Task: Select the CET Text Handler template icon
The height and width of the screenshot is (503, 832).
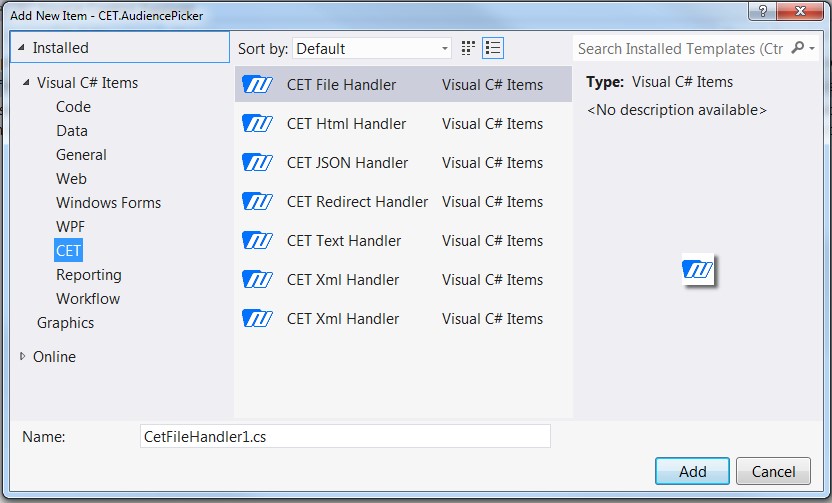Action: click(x=257, y=240)
